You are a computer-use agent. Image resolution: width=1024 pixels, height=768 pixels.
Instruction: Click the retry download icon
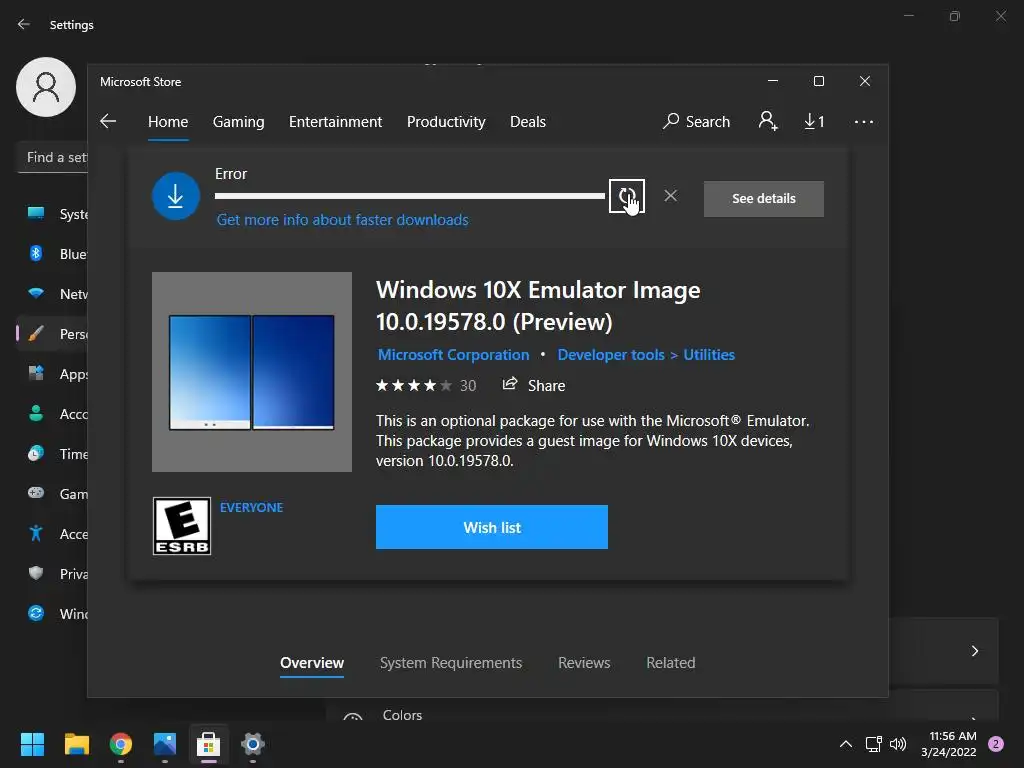pyautogui.click(x=626, y=196)
